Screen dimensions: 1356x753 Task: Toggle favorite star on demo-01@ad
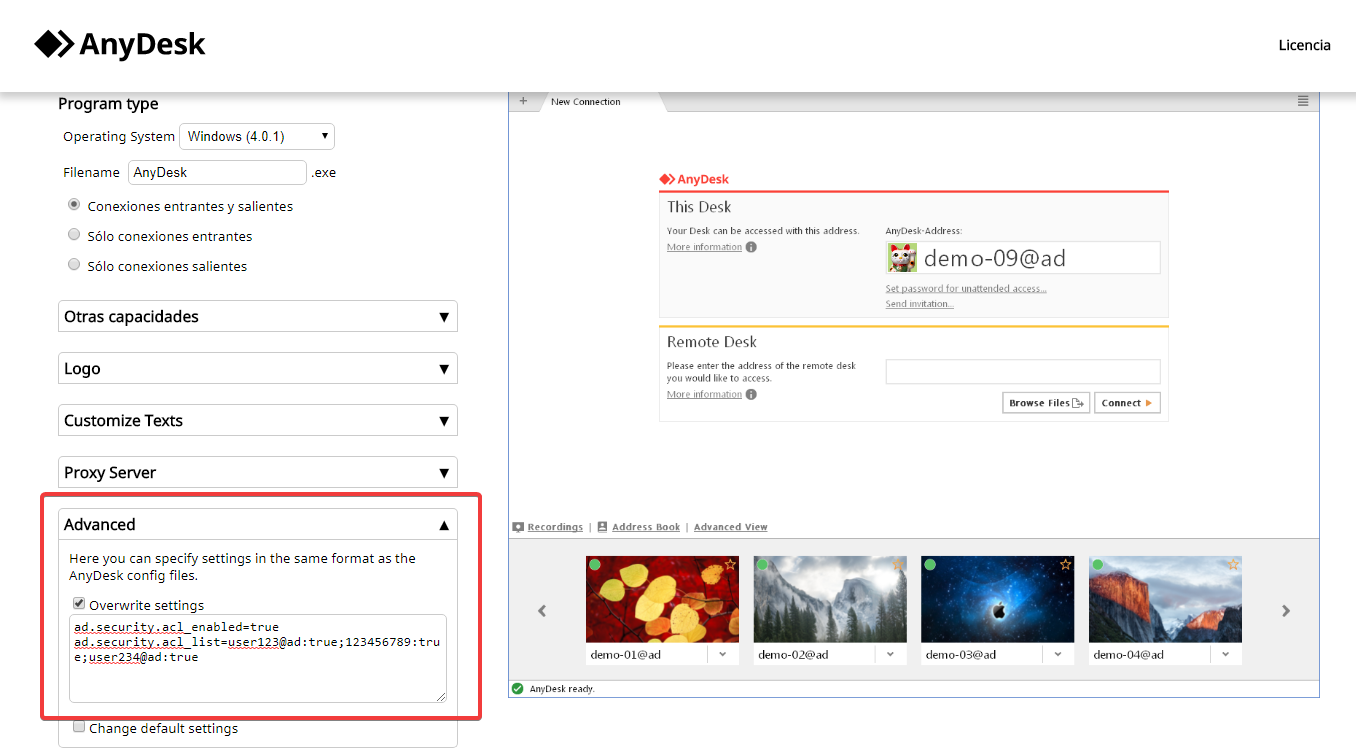pos(730,565)
